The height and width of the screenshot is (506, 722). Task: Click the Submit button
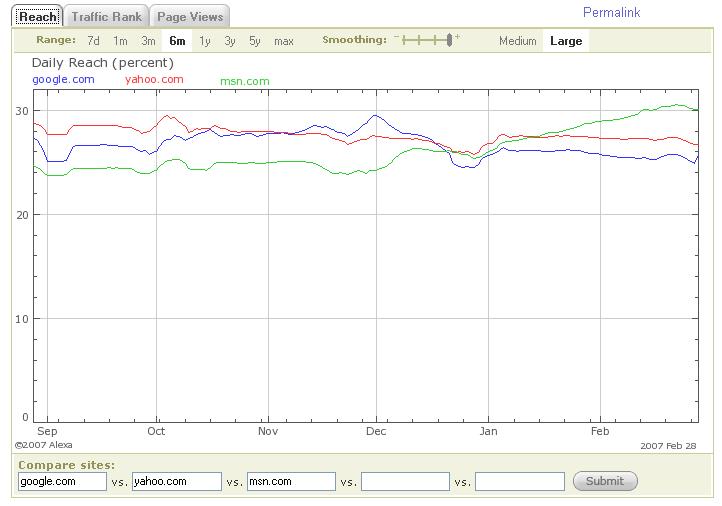pos(604,481)
